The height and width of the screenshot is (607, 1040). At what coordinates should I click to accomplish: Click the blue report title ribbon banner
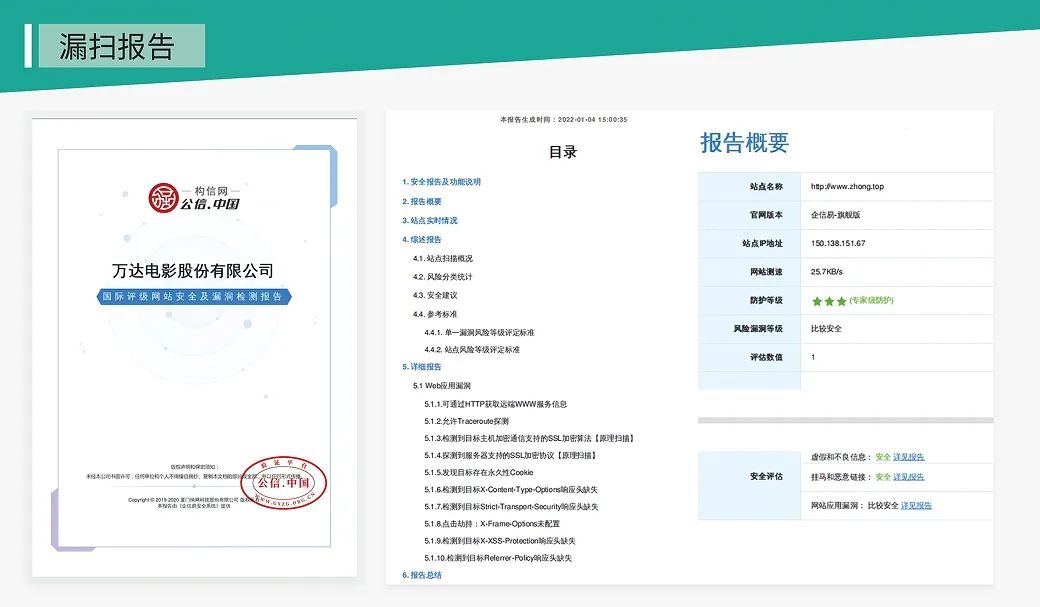click(x=195, y=297)
